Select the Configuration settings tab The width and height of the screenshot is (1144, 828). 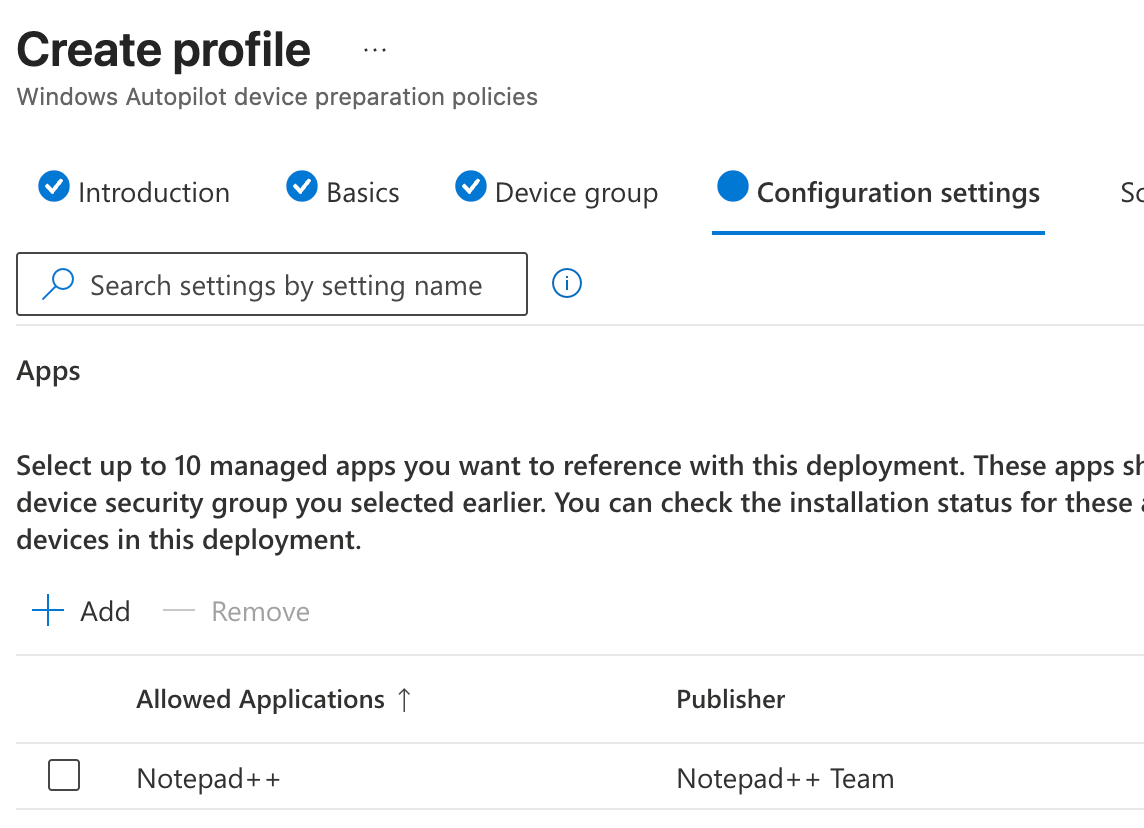pos(897,193)
